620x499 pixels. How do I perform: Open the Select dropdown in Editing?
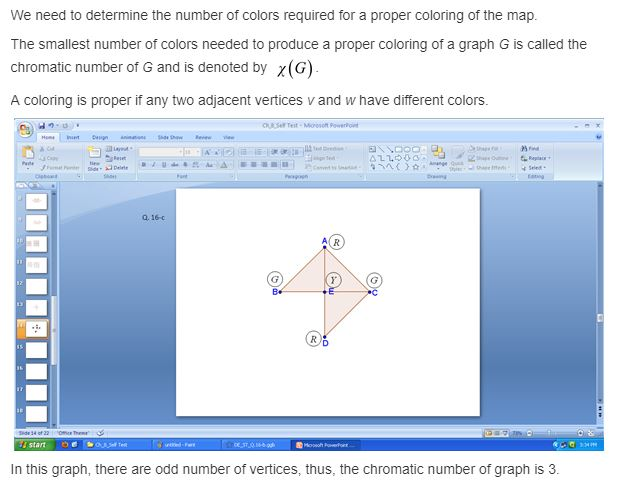point(533,168)
